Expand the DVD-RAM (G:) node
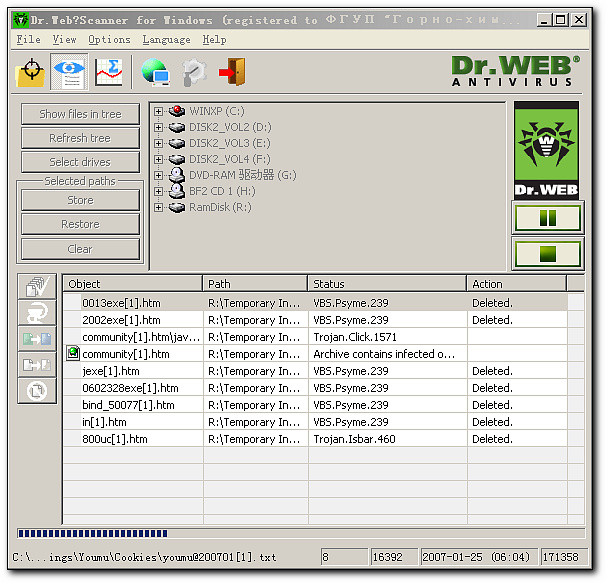Viewport: 606px width, 583px height. click(158, 175)
